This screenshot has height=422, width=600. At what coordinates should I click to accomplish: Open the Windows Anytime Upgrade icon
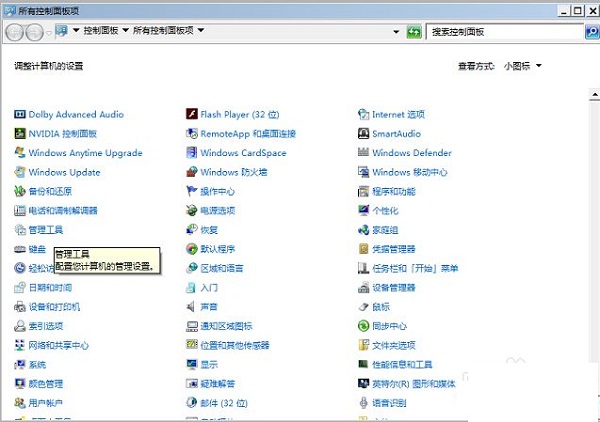pyautogui.click(x=20, y=153)
